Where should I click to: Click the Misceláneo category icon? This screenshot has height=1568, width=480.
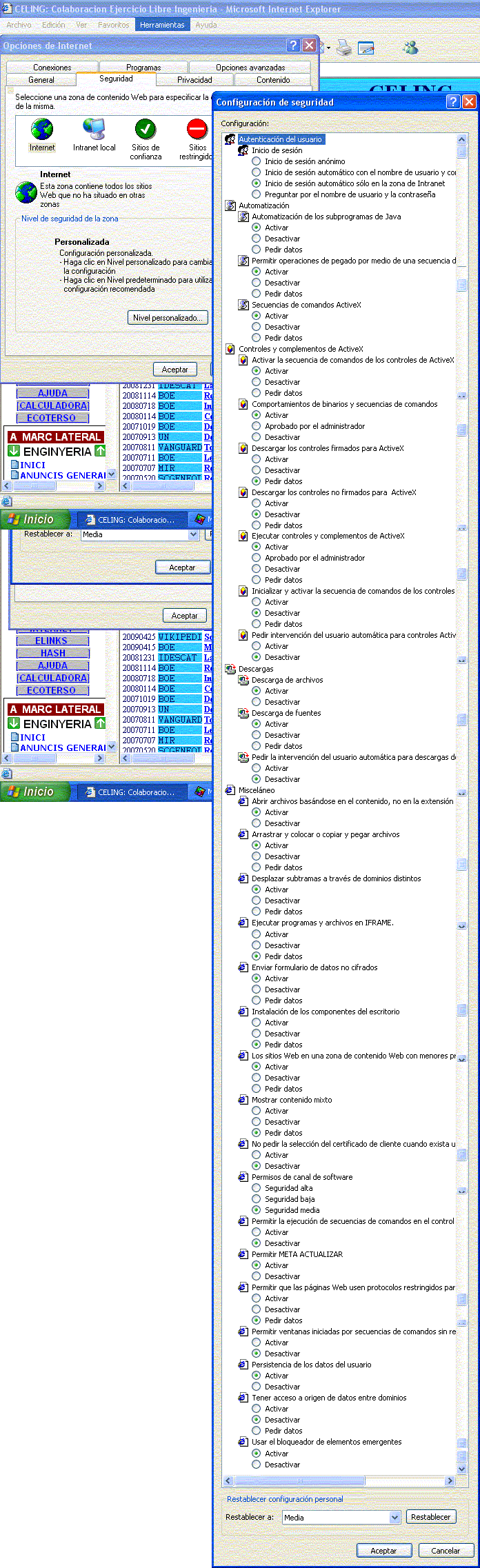(x=230, y=790)
